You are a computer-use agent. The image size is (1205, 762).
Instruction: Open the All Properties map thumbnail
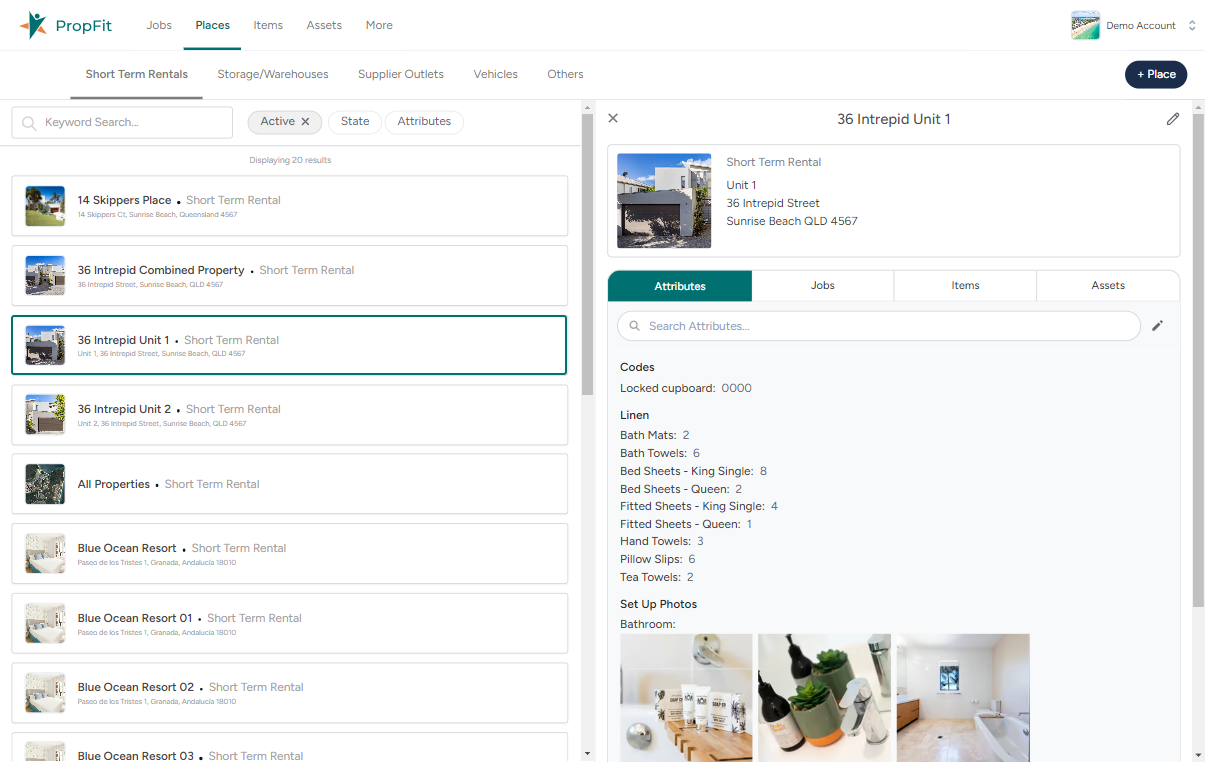click(45, 484)
